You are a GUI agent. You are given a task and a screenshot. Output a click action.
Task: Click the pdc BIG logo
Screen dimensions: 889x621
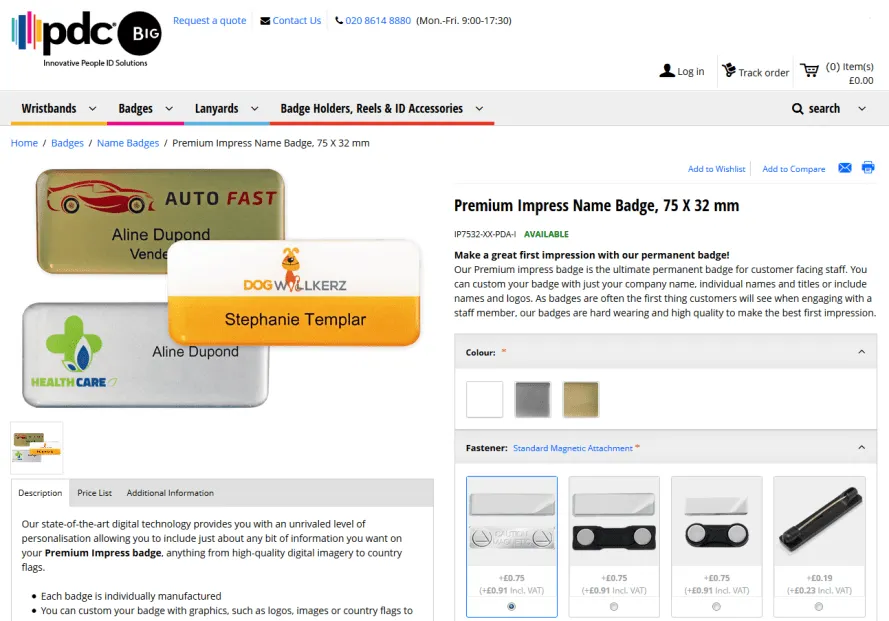(x=86, y=39)
